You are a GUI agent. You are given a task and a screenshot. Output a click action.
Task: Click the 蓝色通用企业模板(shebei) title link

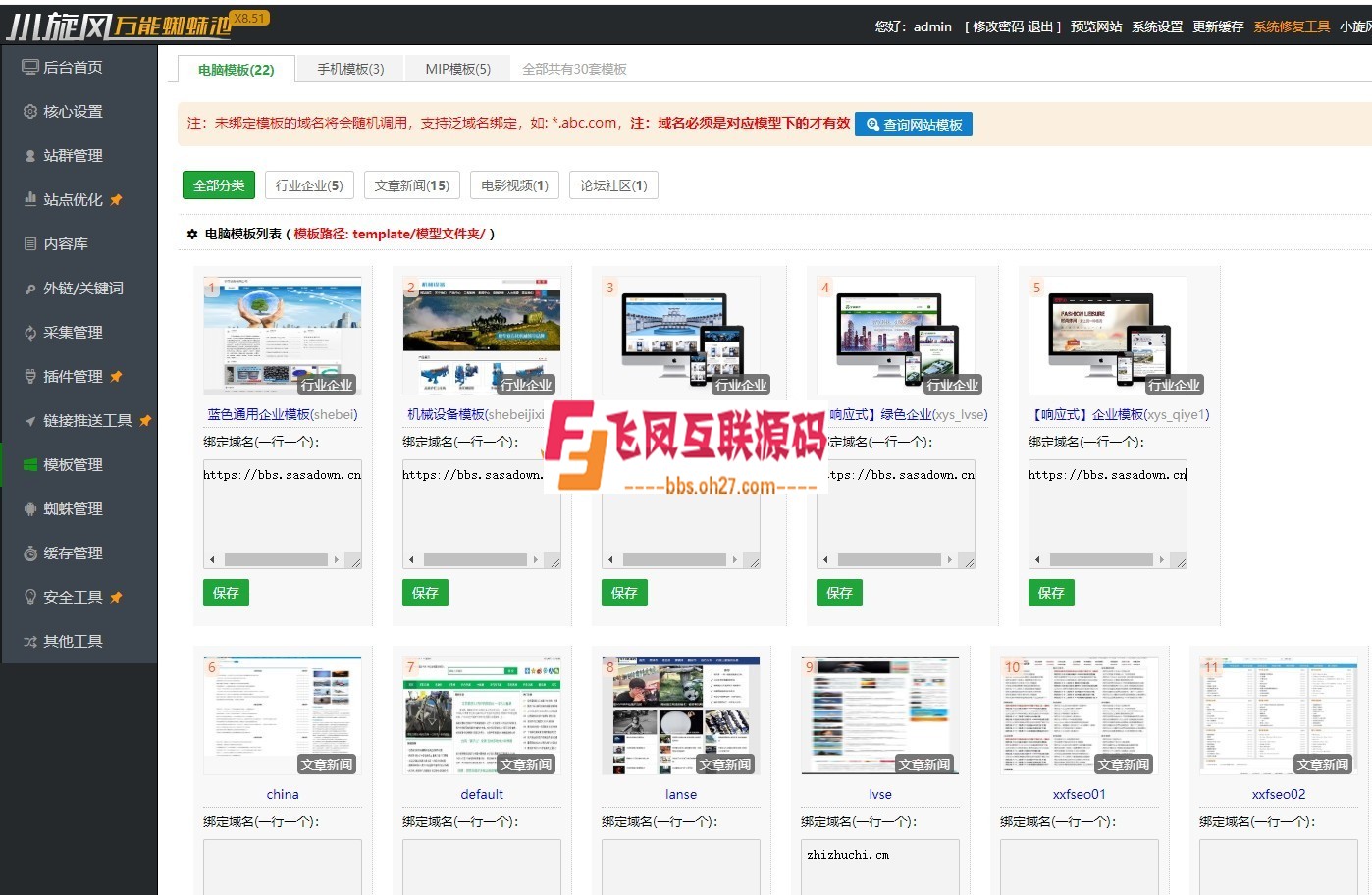283,414
